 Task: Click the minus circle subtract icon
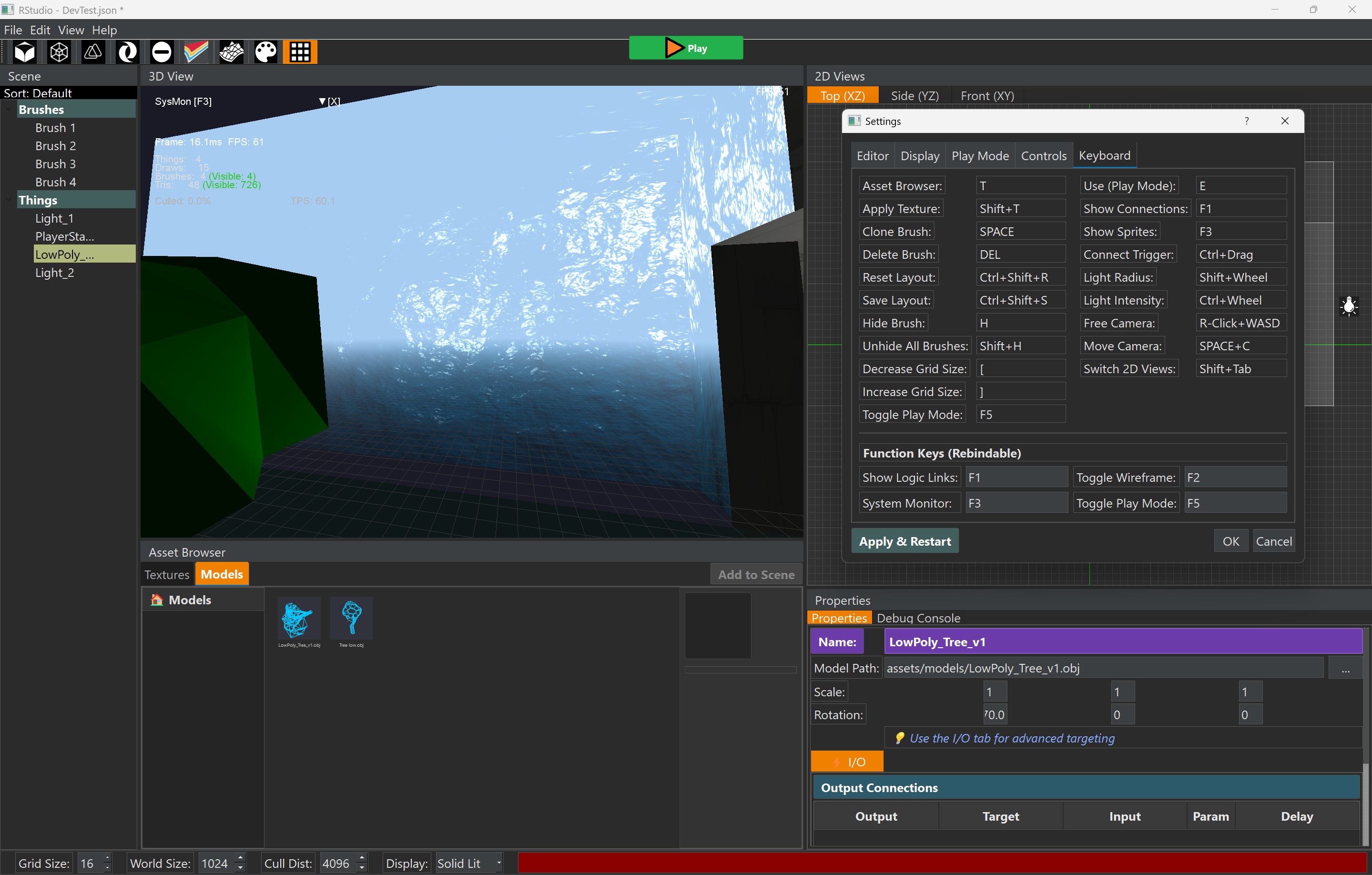coord(162,52)
